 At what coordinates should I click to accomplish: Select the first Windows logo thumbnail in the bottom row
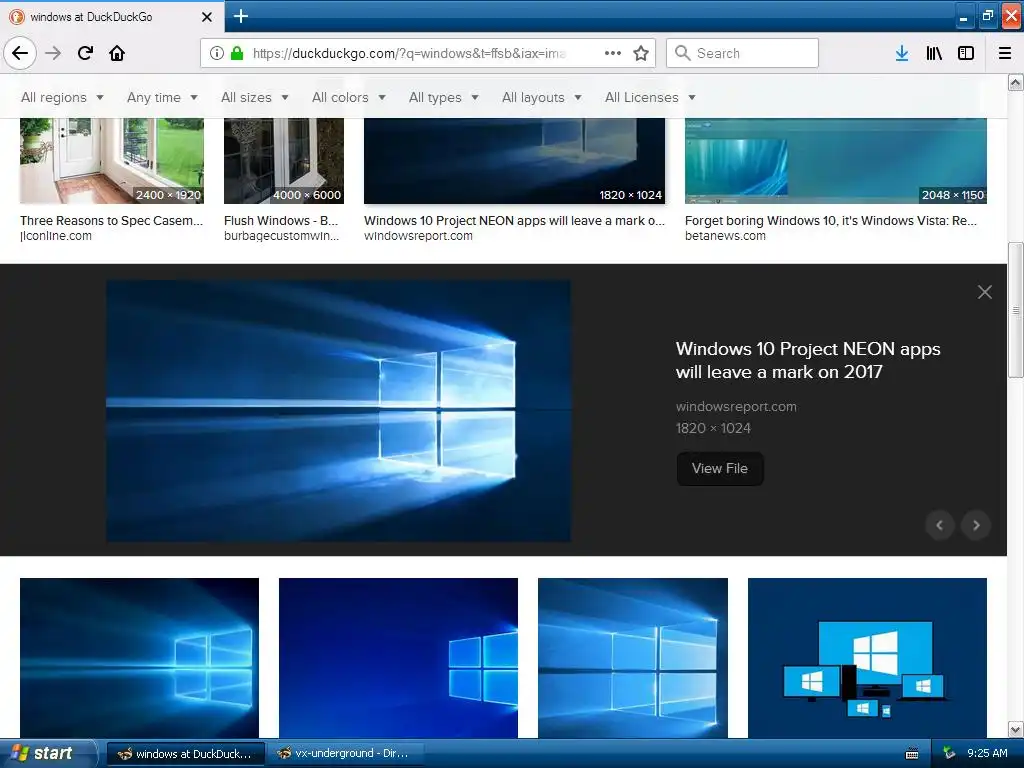coord(139,658)
